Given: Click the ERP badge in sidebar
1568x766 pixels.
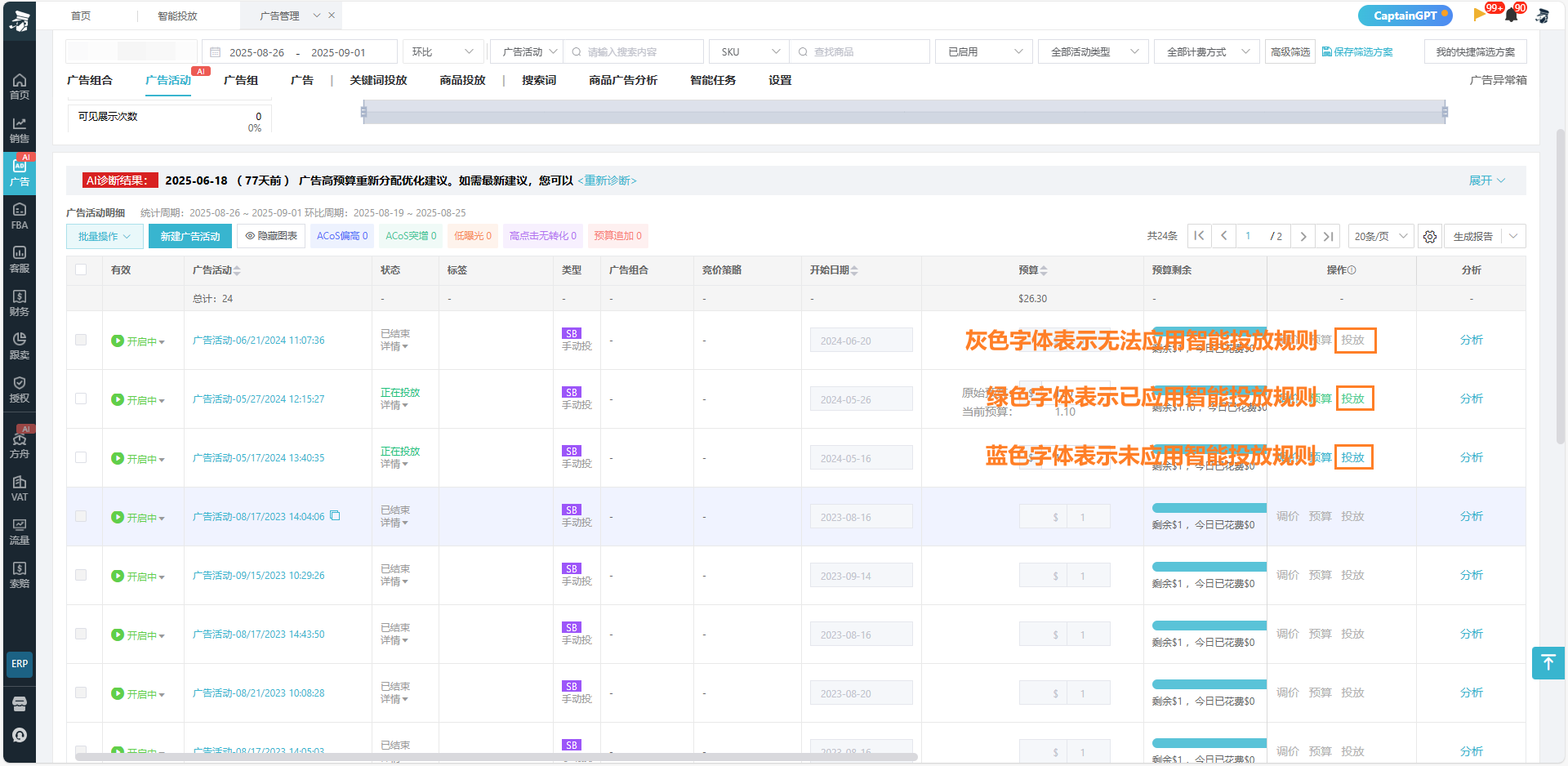Looking at the screenshot, I should (20, 664).
